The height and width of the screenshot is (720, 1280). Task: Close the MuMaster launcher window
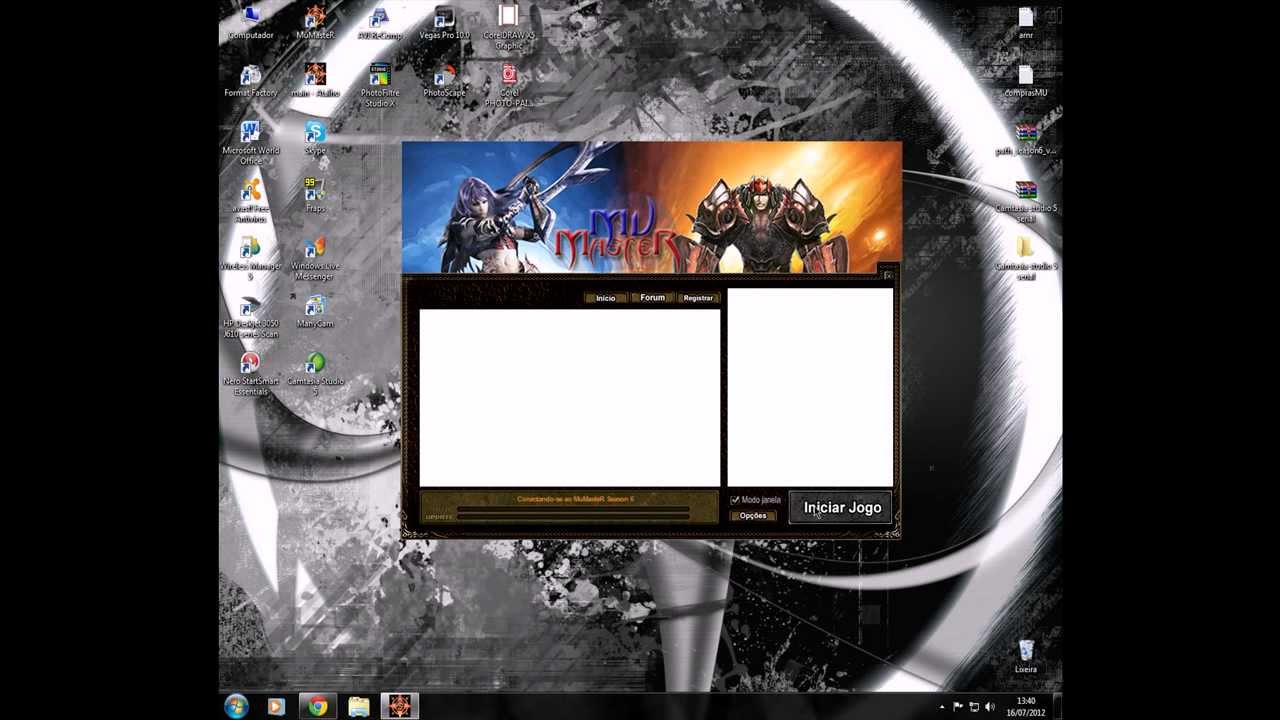(x=887, y=275)
